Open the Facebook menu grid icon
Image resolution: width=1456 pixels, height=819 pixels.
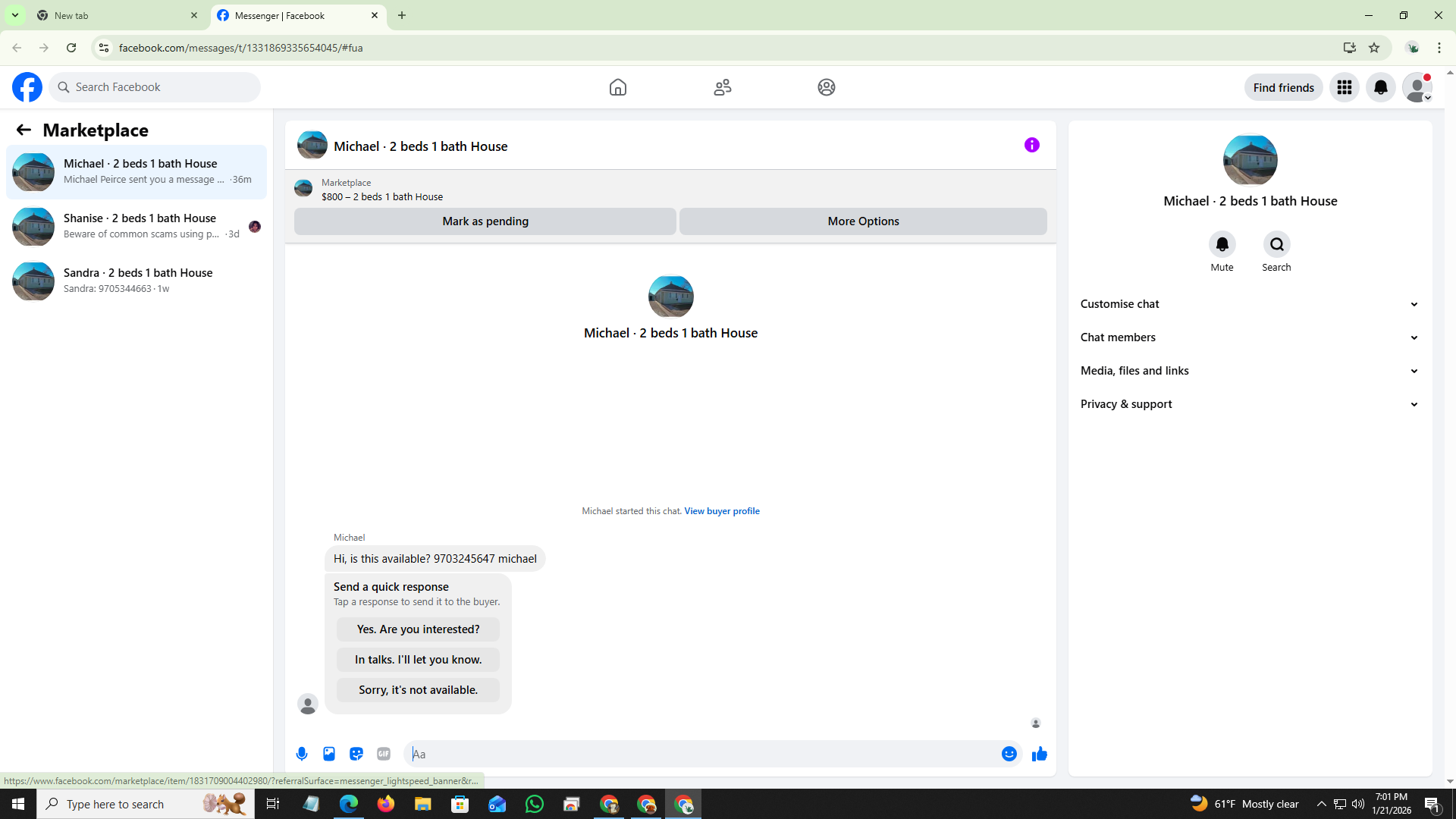click(x=1345, y=87)
